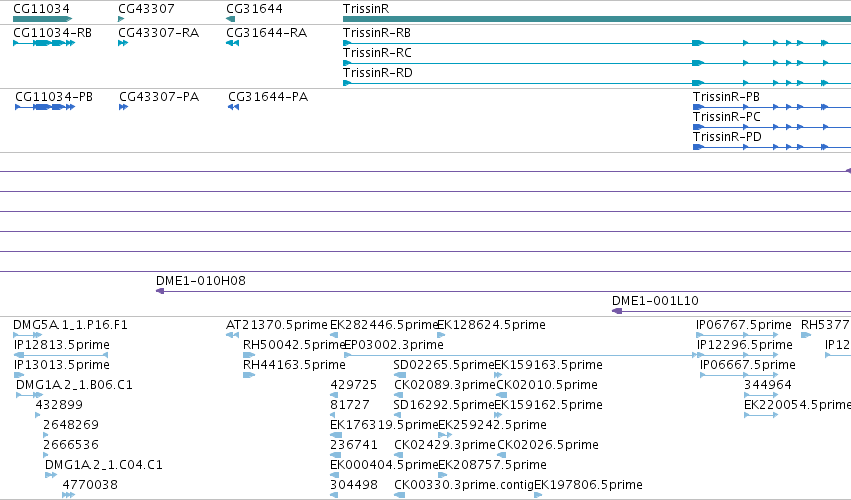
Task: Select the CG31644 gene label
Action: (255, 9)
